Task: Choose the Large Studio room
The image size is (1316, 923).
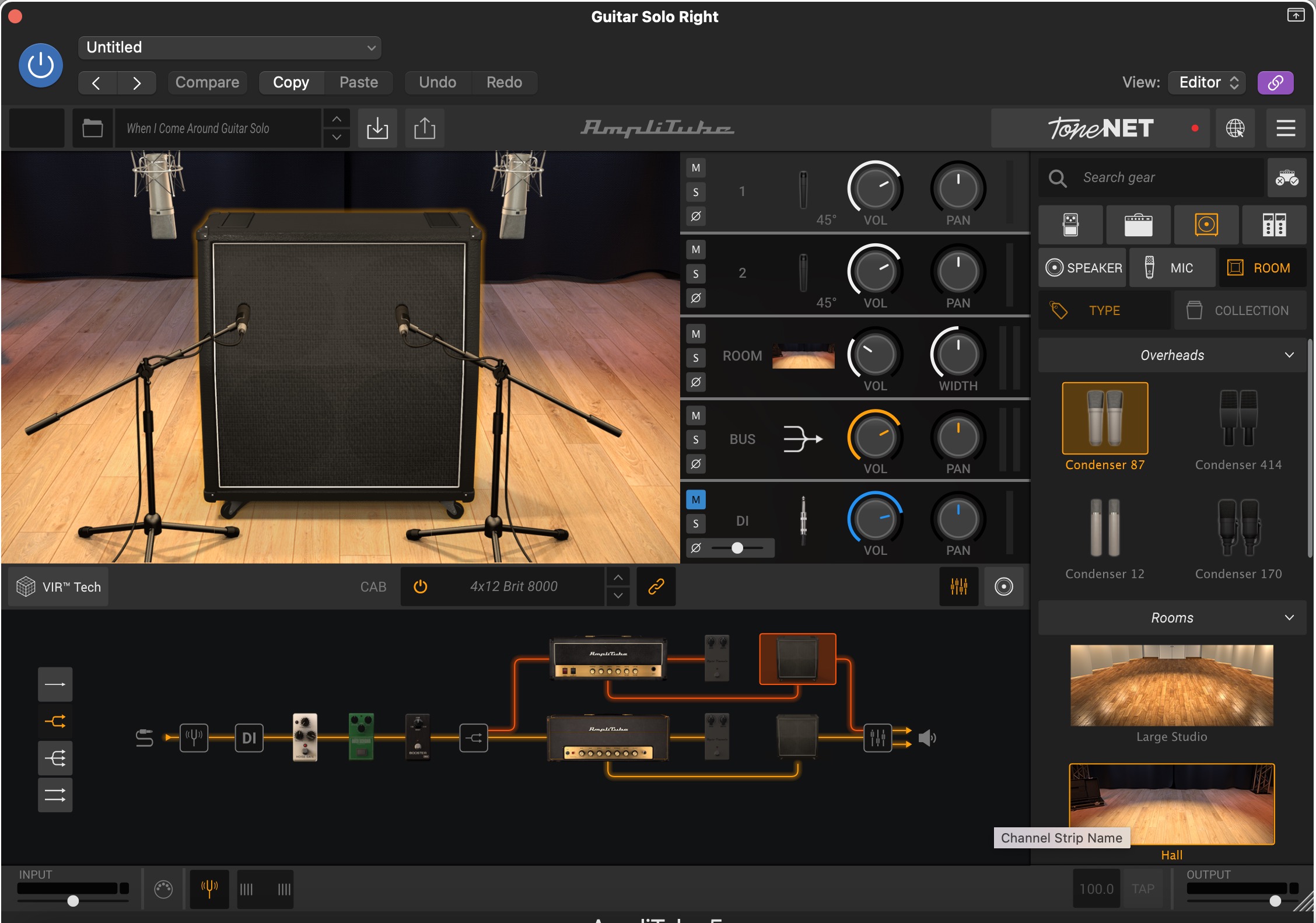Action: (1171, 685)
